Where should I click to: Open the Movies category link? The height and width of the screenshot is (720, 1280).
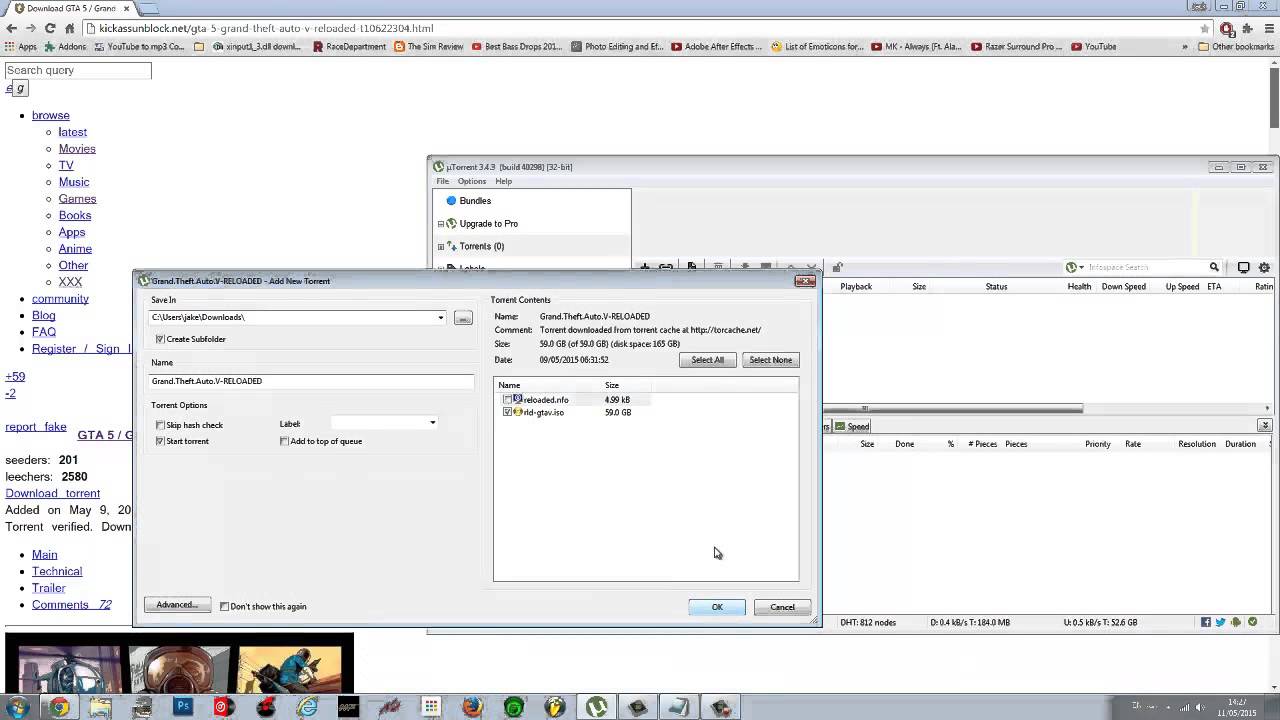(77, 149)
